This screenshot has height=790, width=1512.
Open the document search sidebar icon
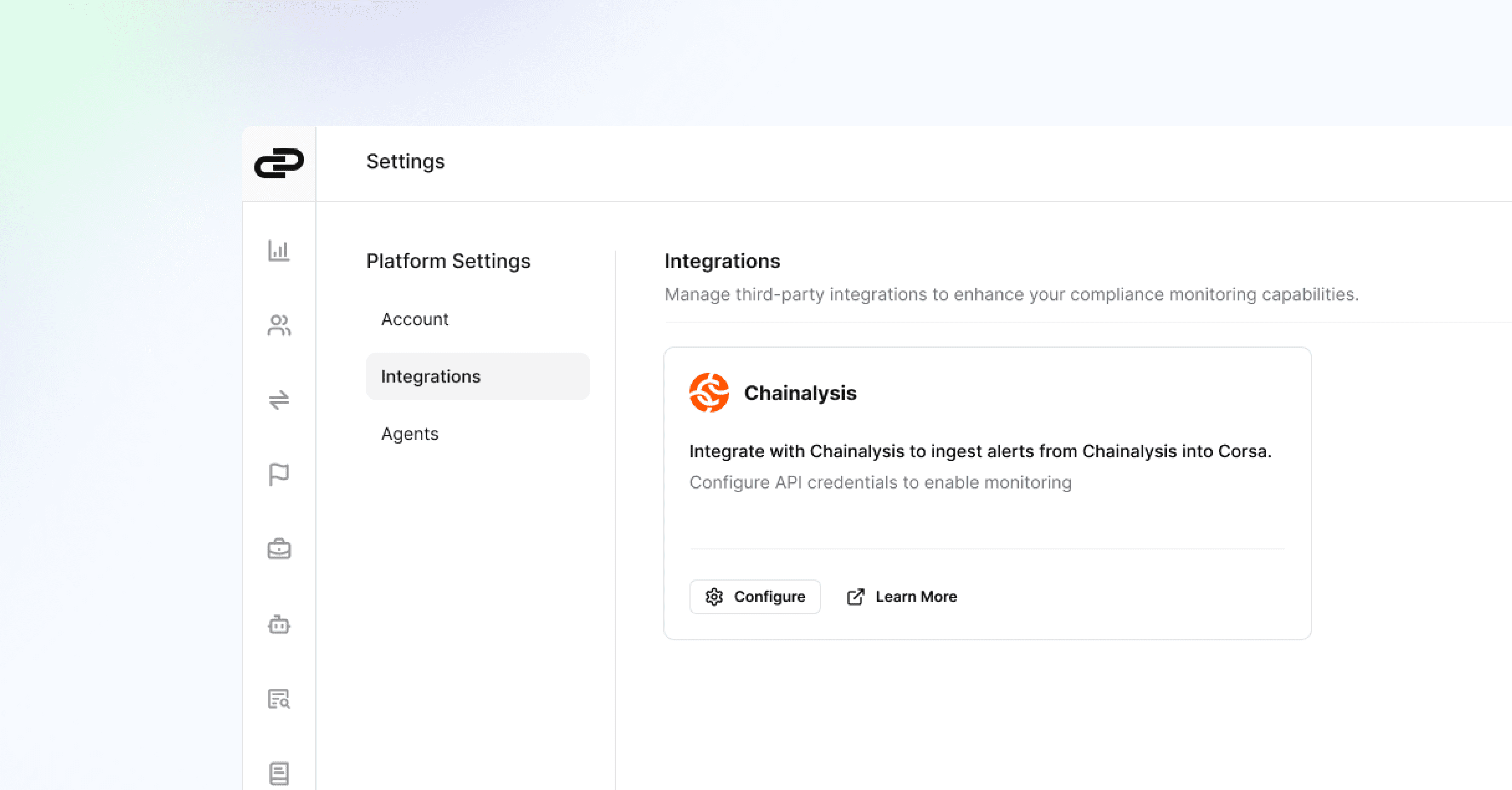(x=279, y=699)
